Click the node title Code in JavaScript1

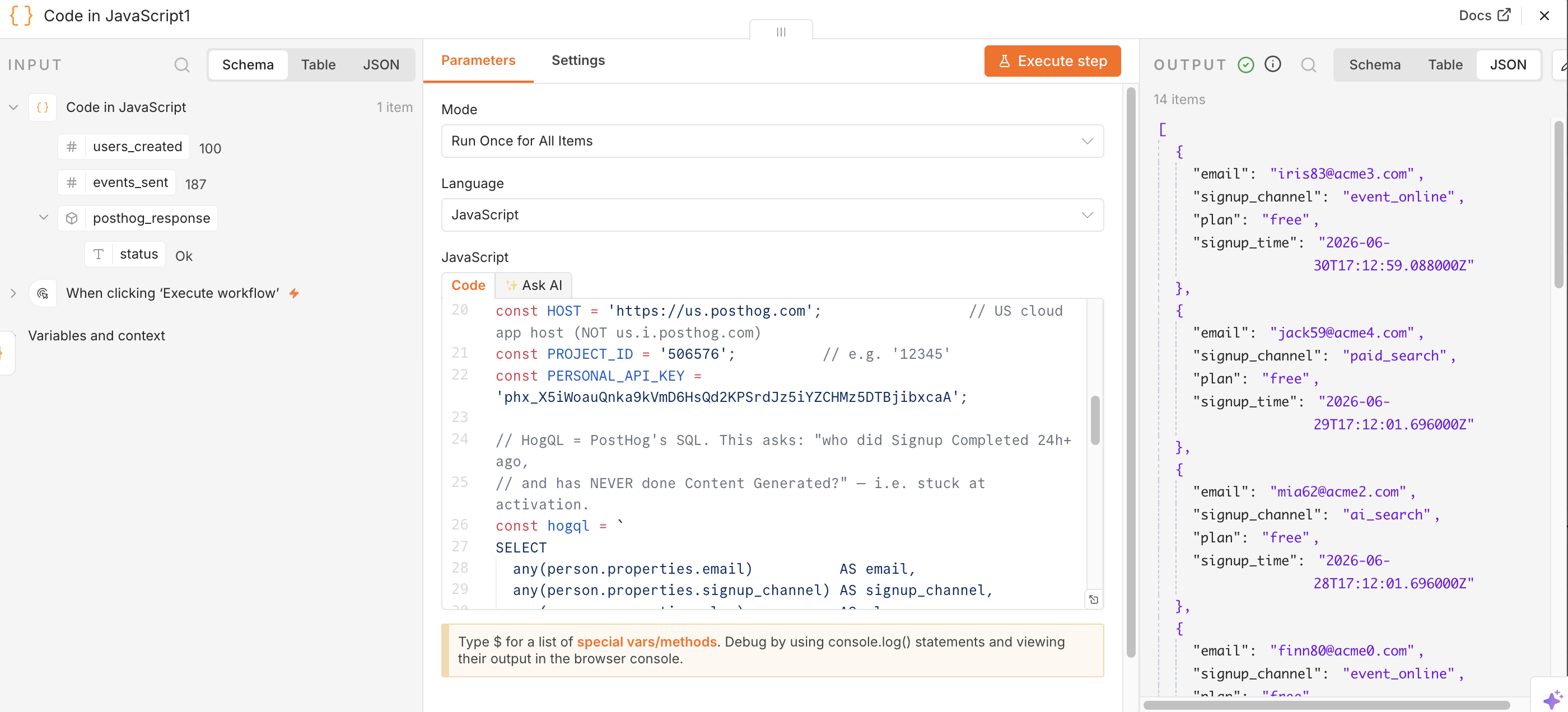pos(117,15)
